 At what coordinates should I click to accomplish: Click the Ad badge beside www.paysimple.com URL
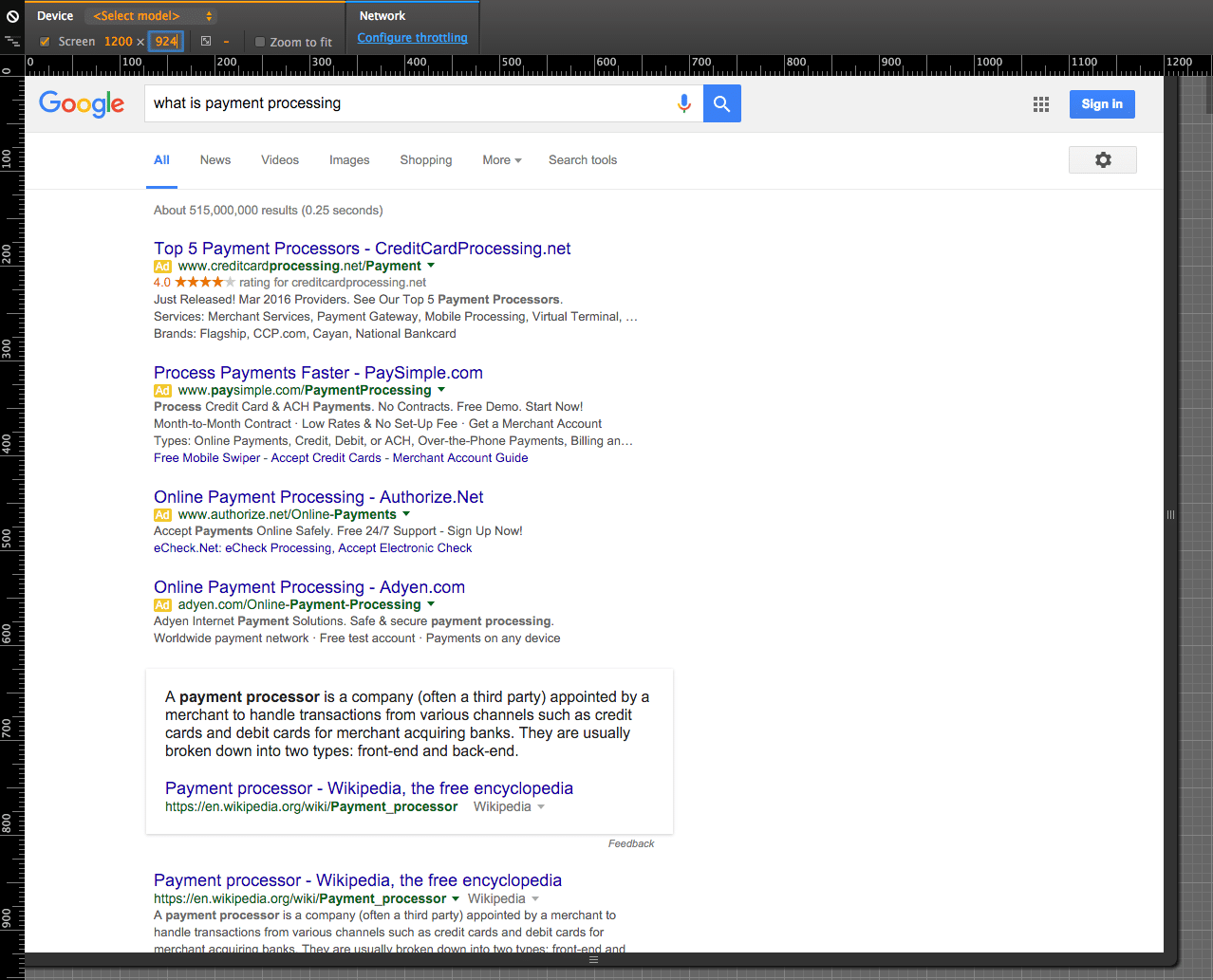pos(162,391)
